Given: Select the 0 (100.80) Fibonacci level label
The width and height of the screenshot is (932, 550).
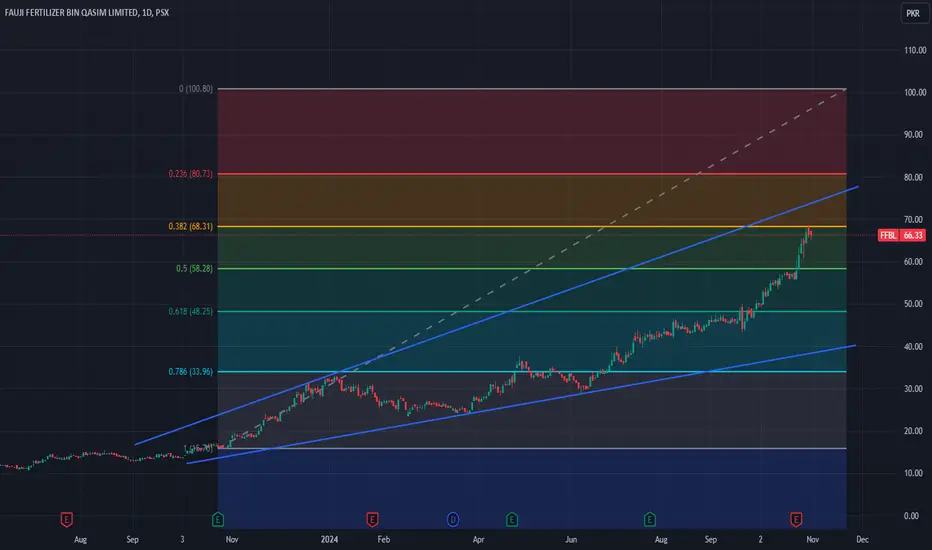Looking at the screenshot, I should click(x=196, y=89).
